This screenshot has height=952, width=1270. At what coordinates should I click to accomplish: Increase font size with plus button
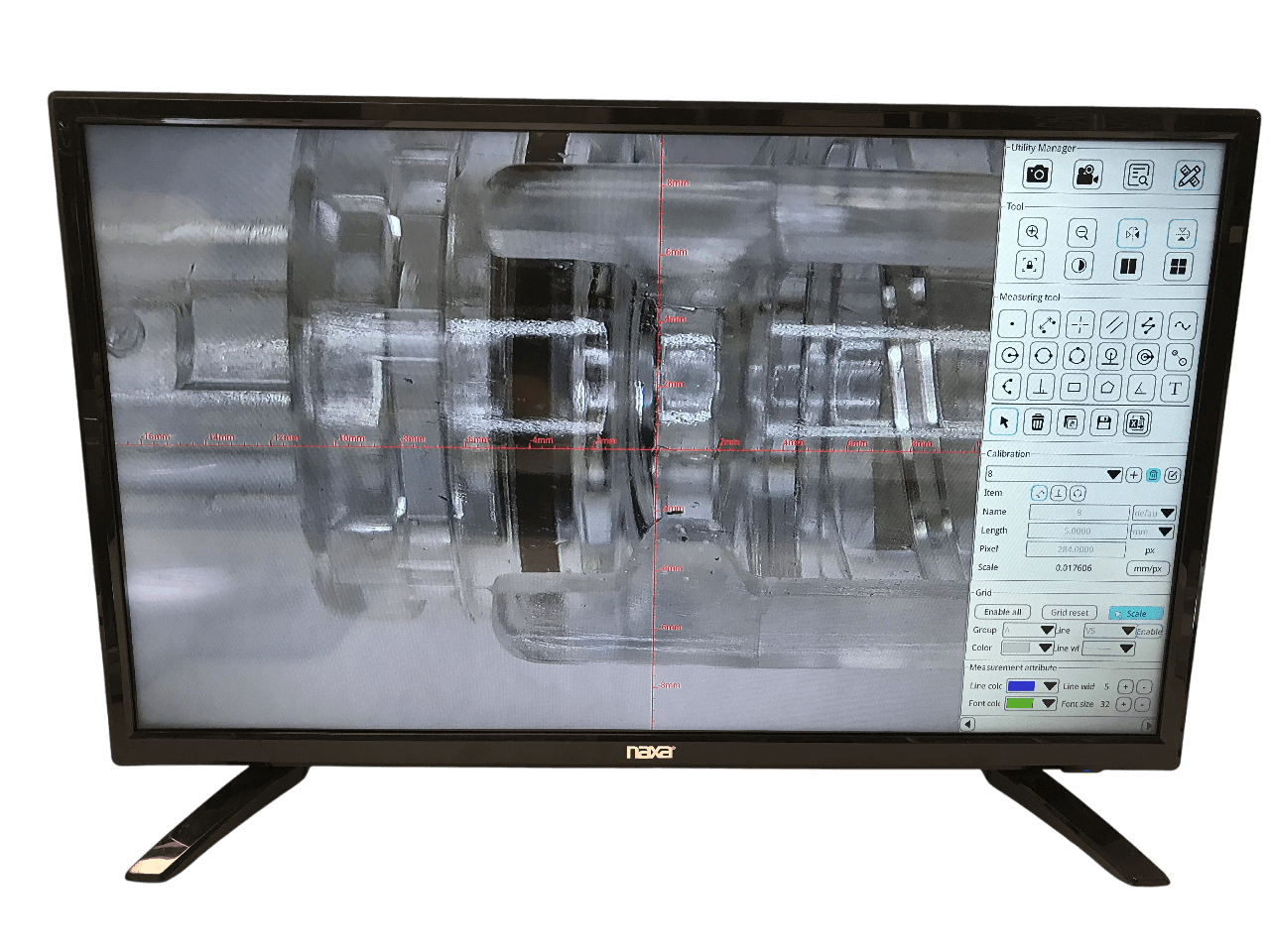coord(1124,704)
